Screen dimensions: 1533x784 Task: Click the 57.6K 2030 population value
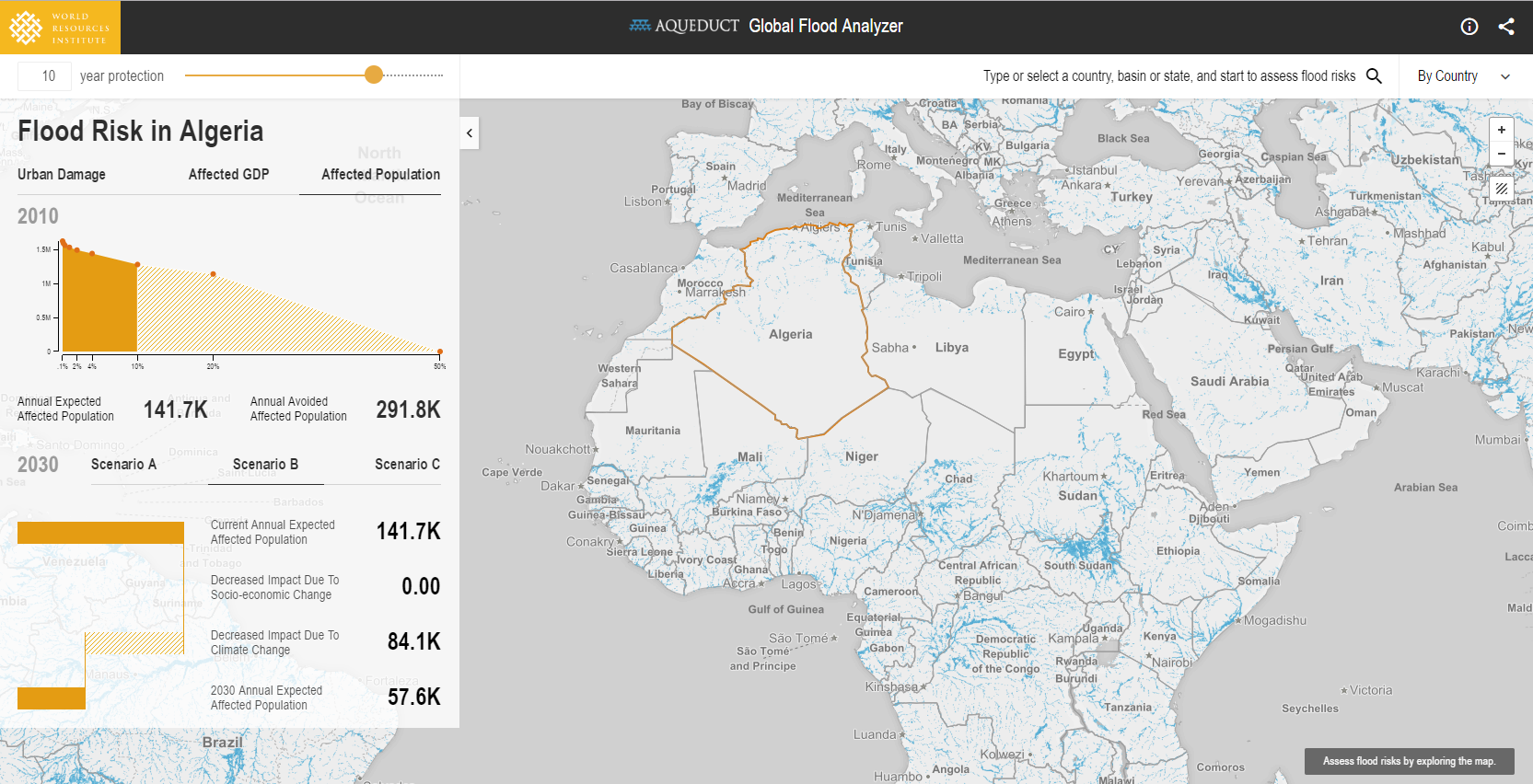[413, 697]
